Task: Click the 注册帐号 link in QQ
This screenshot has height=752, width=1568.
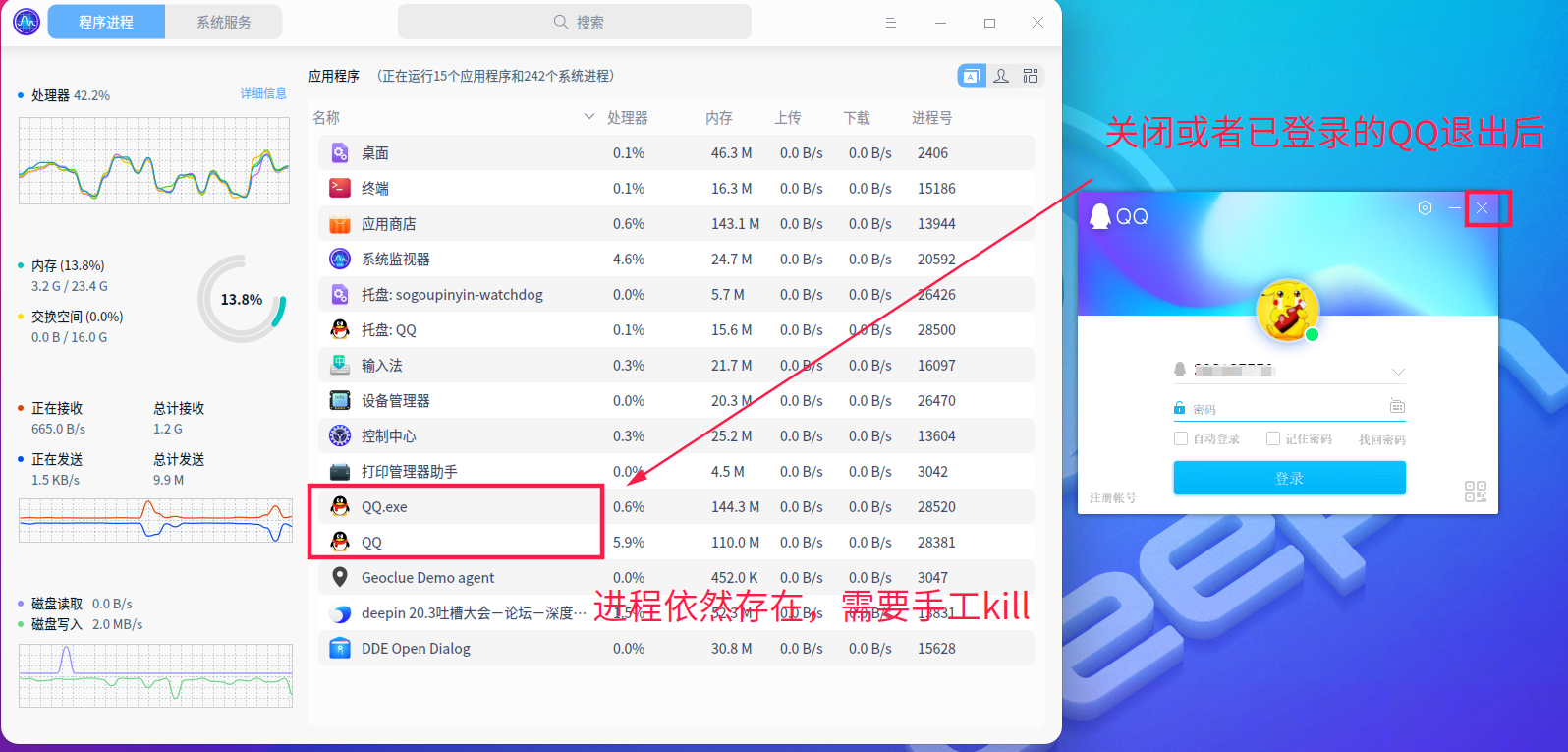Action: pos(1112,498)
